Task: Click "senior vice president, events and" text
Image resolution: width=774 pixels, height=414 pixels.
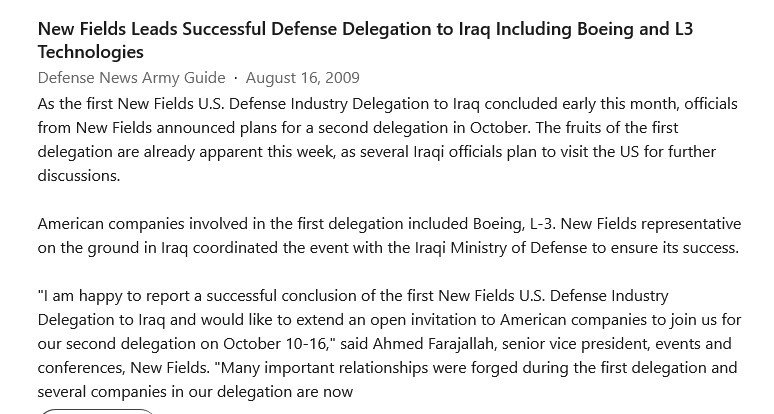Action: [x=617, y=343]
